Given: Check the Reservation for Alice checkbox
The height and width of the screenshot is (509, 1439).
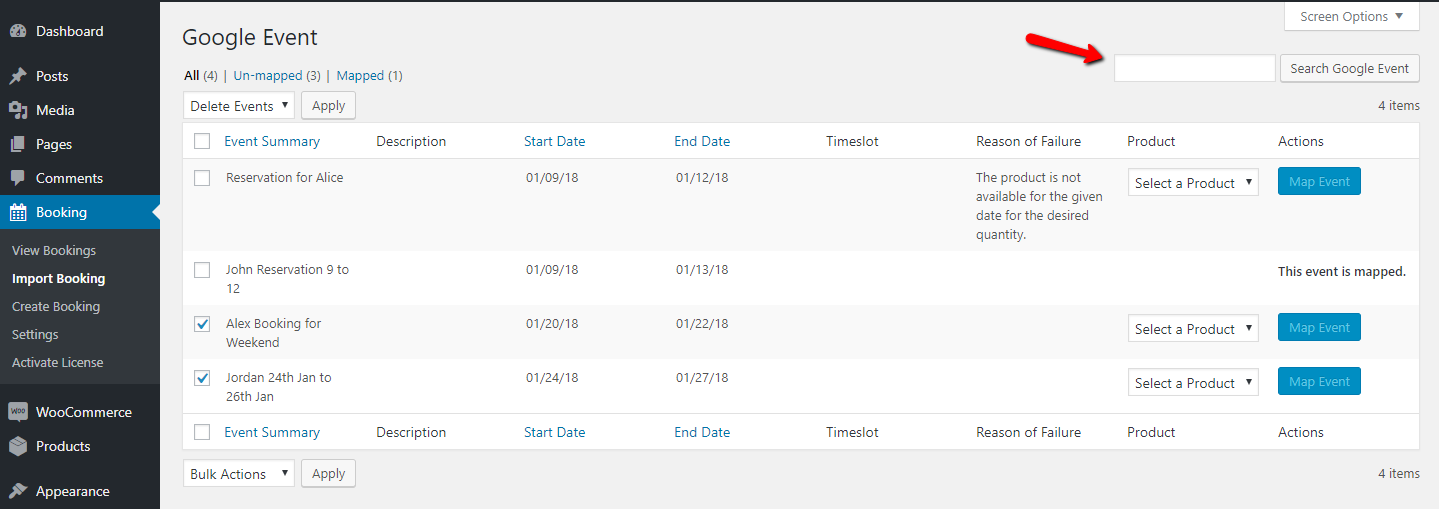Looking at the screenshot, I should pos(202,178).
